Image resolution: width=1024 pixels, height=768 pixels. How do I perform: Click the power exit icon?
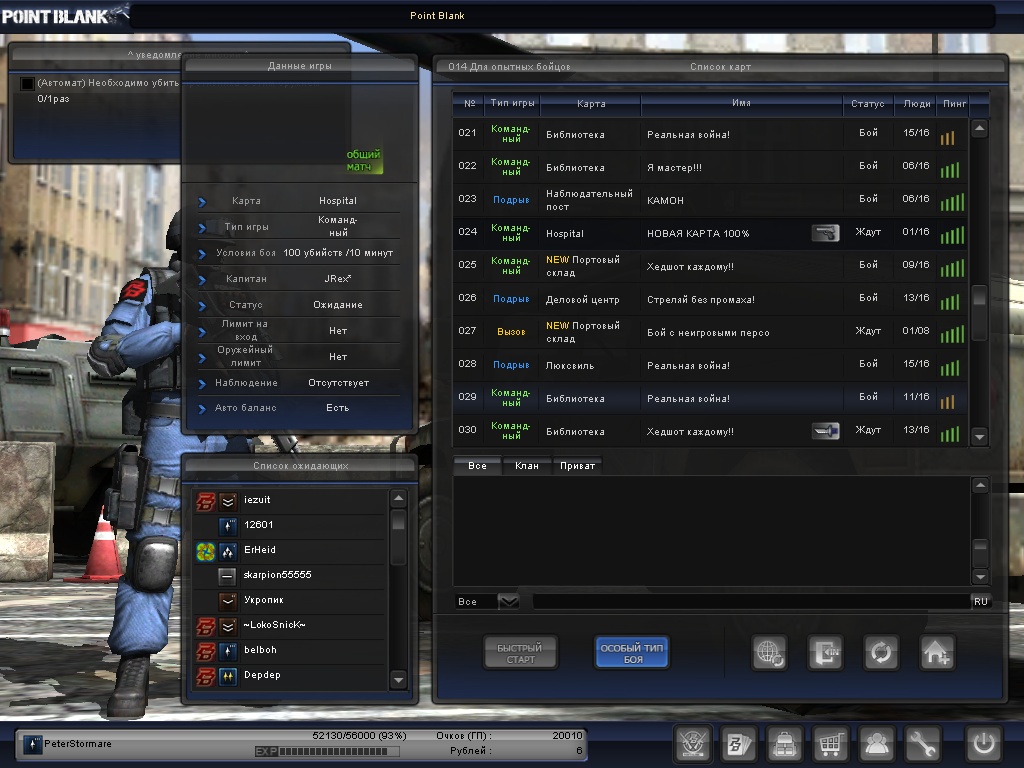coord(983,744)
